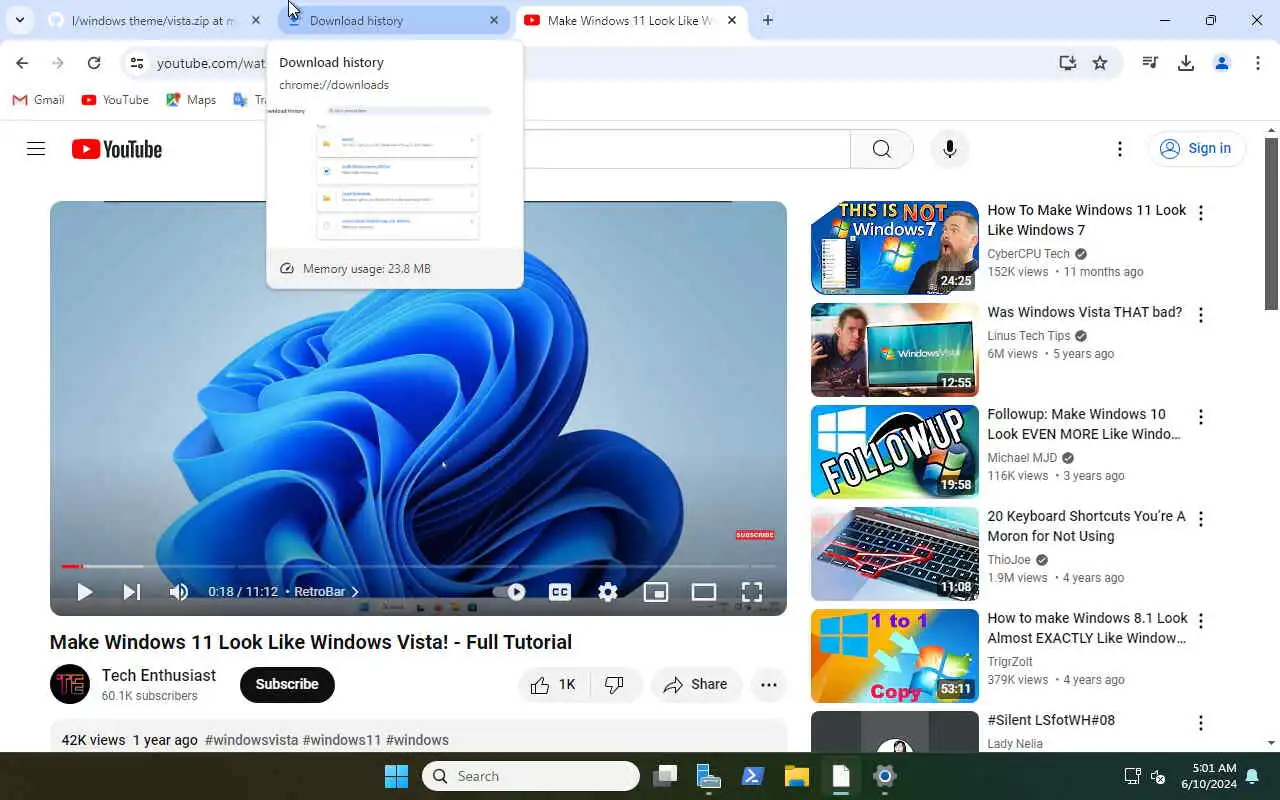This screenshot has height=800, width=1280.
Task: Bookmark this page star icon
Action: point(1100,63)
